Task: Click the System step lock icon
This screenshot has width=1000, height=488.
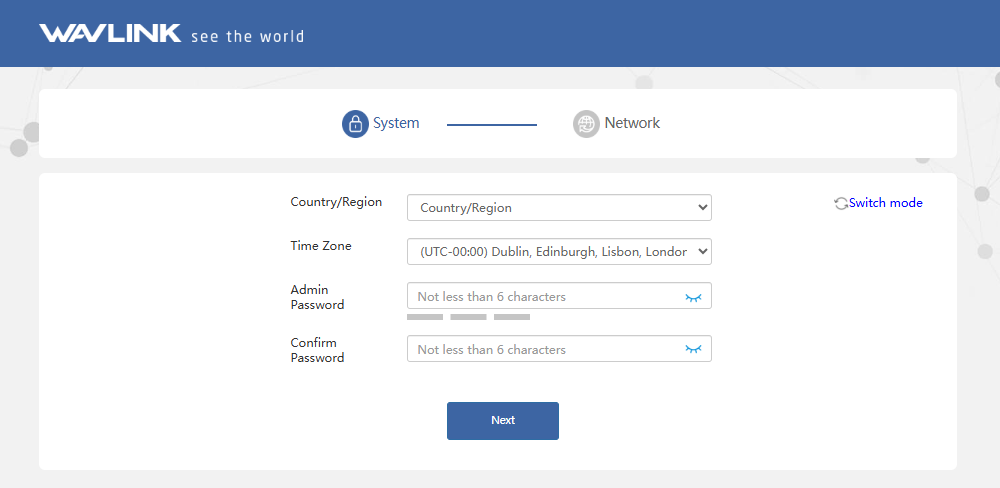Action: (x=355, y=124)
